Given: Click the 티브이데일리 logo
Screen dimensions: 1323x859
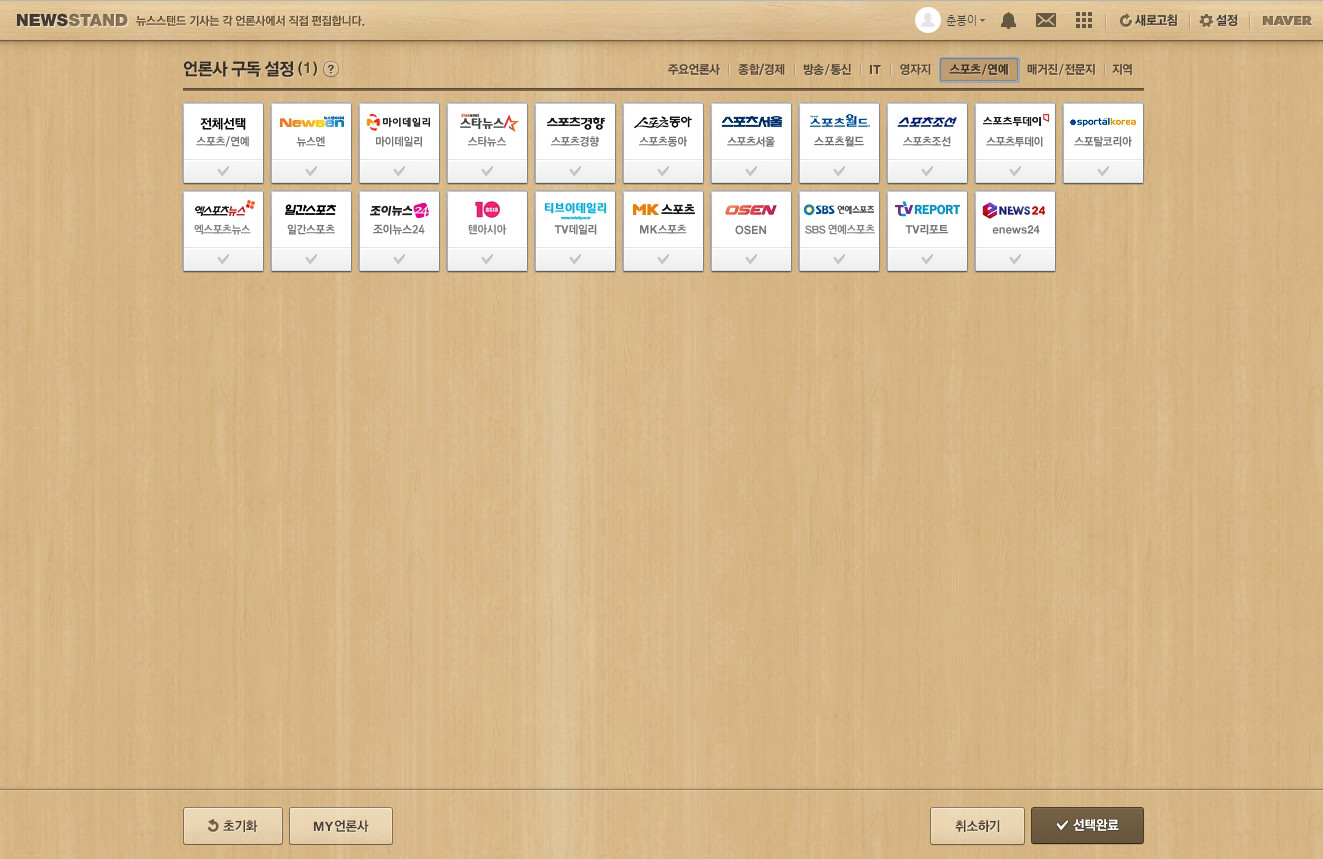Looking at the screenshot, I should [x=575, y=210].
